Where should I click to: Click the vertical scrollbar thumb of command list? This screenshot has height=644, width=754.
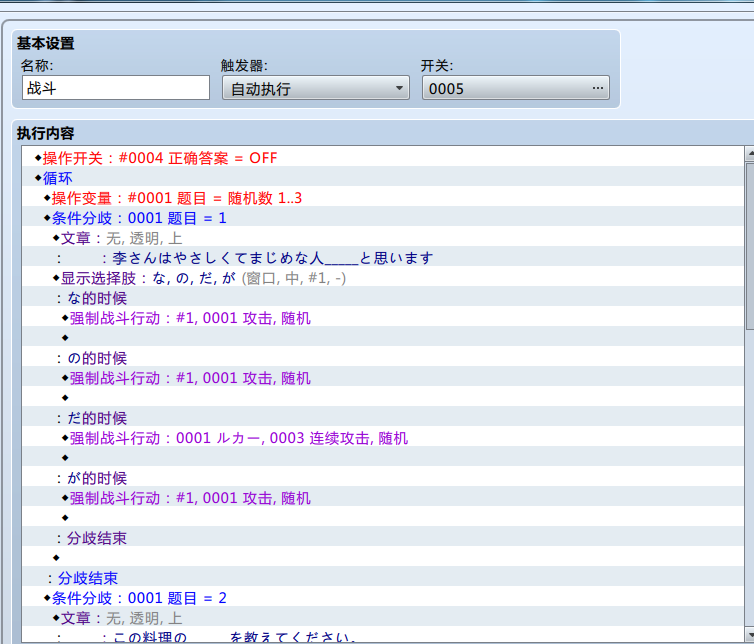[x=750, y=246]
